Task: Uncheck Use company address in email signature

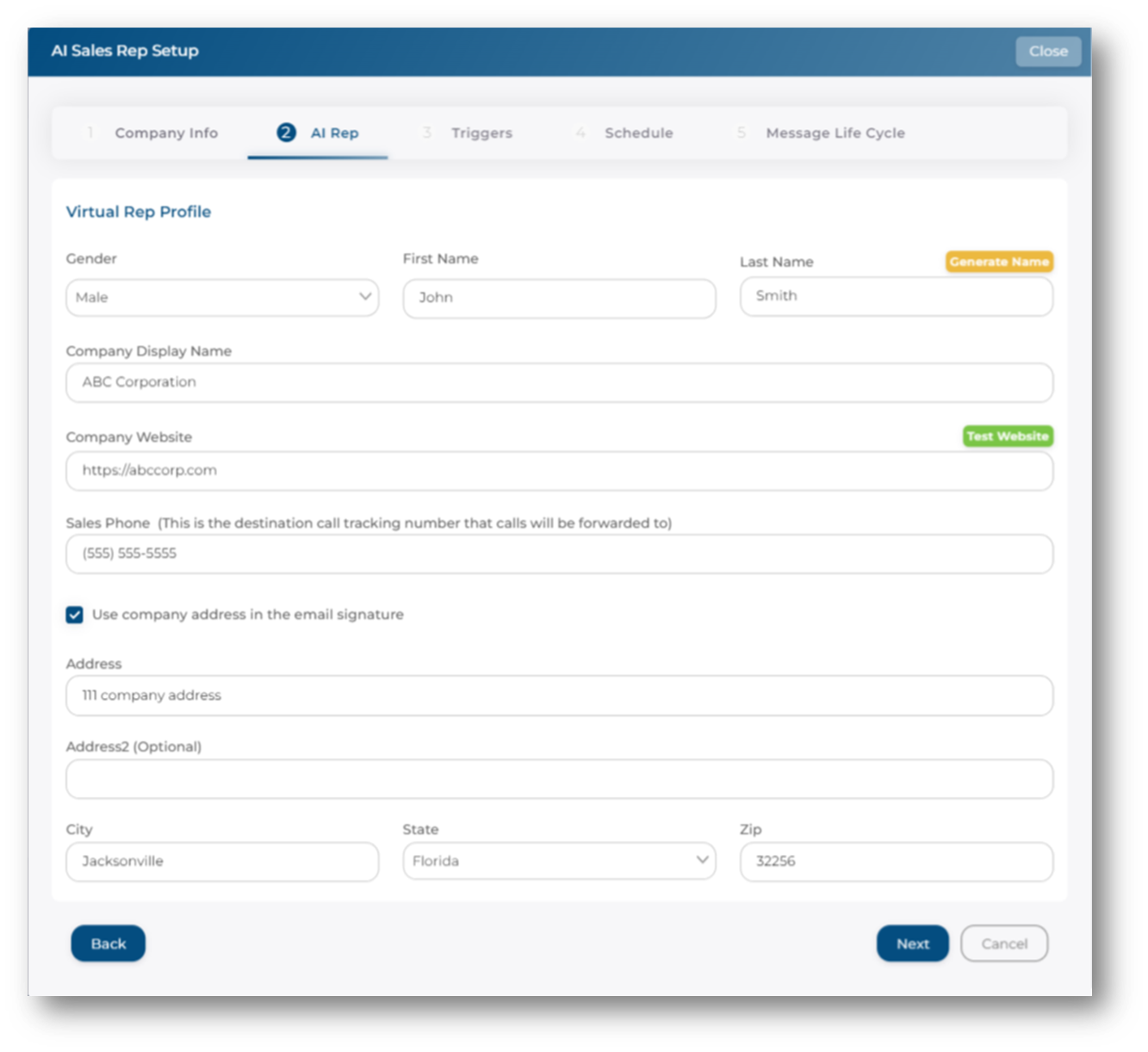Action: pos(75,615)
